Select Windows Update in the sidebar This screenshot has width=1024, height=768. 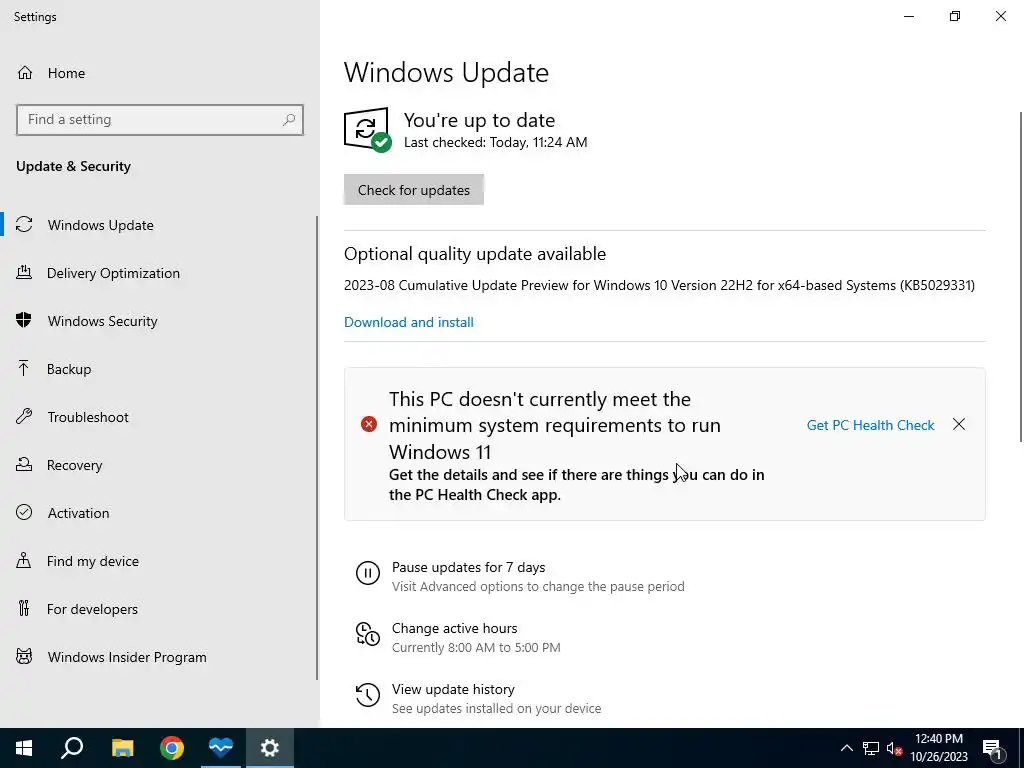[x=158, y=225]
